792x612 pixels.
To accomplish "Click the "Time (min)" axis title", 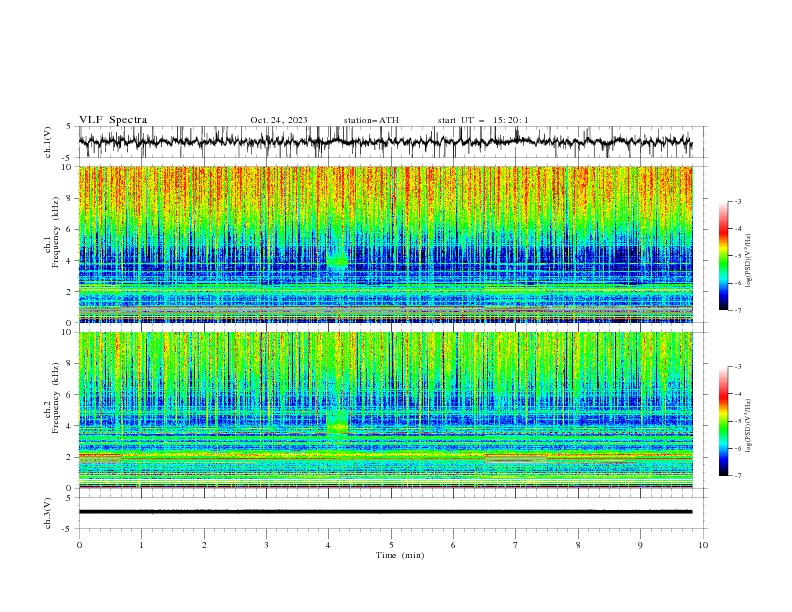I will point(400,555).
